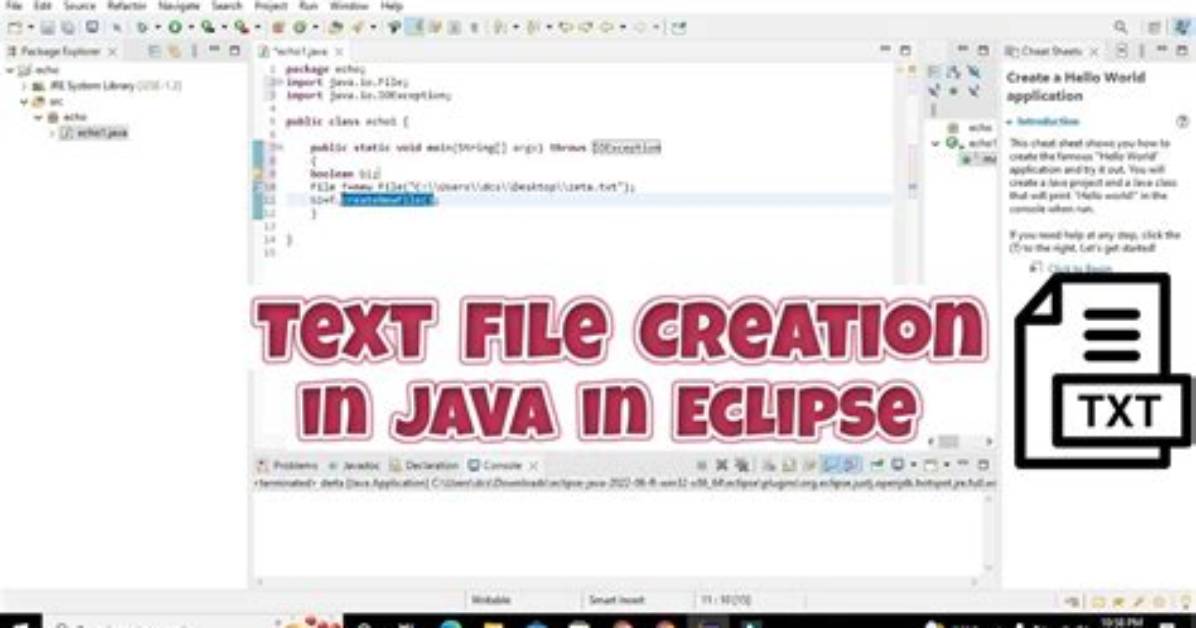Image resolution: width=1196 pixels, height=628 pixels.
Task: Click Remove All Terminated Launches icon
Action: coord(741,465)
